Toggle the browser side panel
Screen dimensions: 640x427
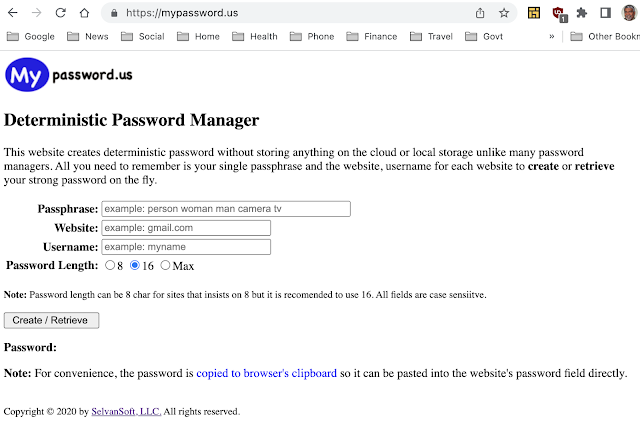[605, 13]
